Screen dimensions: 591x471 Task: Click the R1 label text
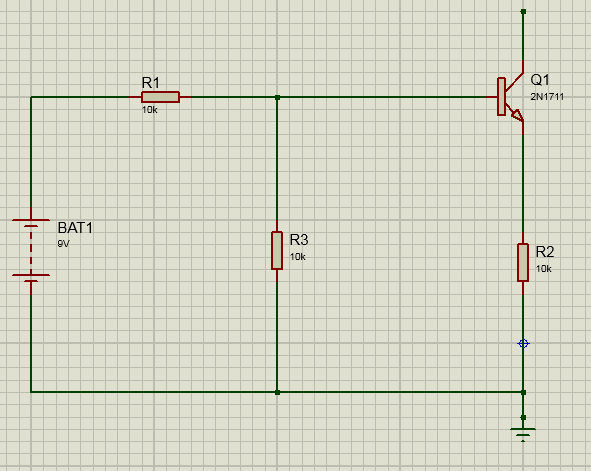[151, 83]
